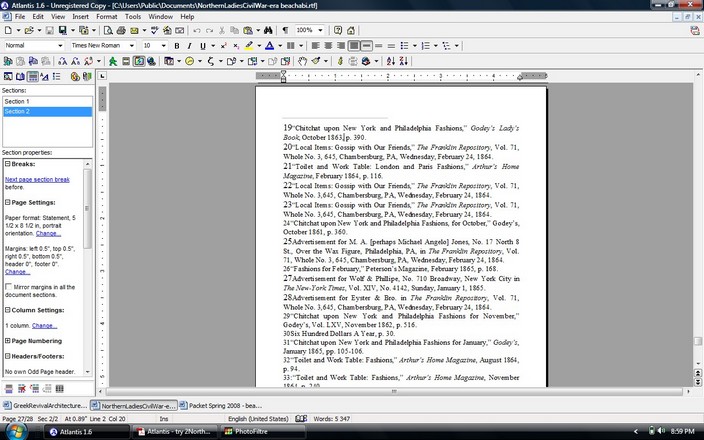The height and width of the screenshot is (440, 704).
Task: Click Change link for margins
Action: [x=18, y=272]
